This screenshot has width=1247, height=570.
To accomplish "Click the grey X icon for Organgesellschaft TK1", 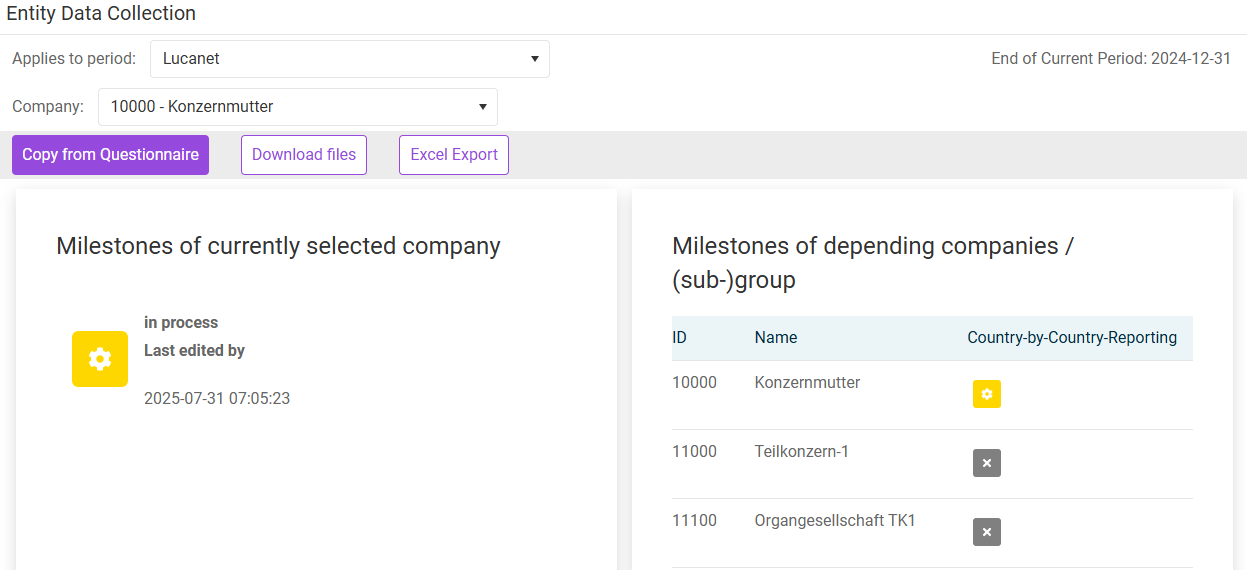I will click(986, 532).
